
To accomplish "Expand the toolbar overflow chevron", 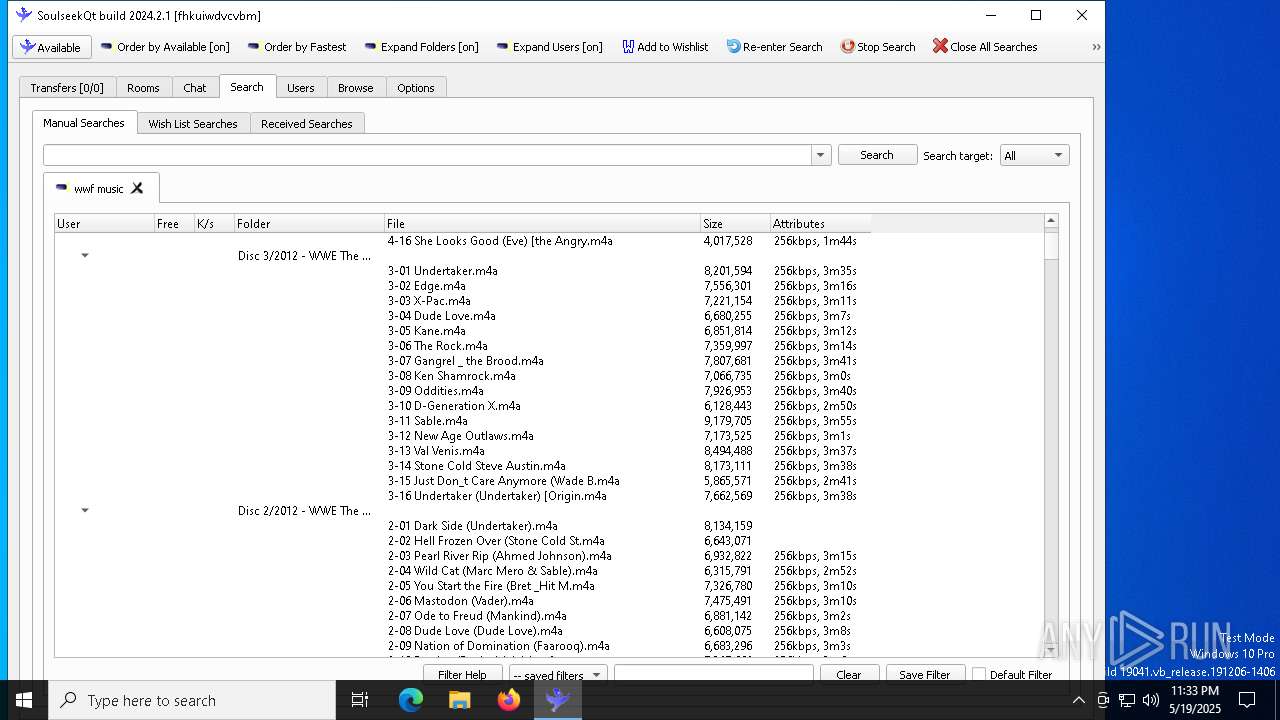I will 1096,47.
